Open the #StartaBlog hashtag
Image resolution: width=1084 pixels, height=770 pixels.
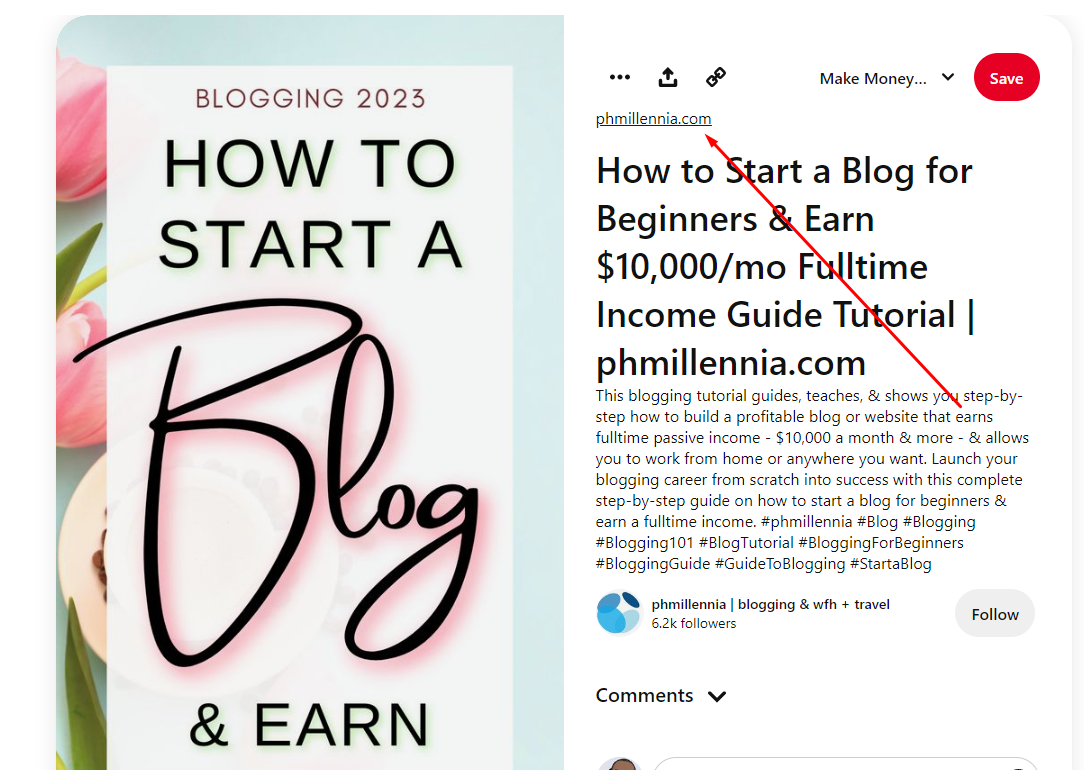(890, 564)
